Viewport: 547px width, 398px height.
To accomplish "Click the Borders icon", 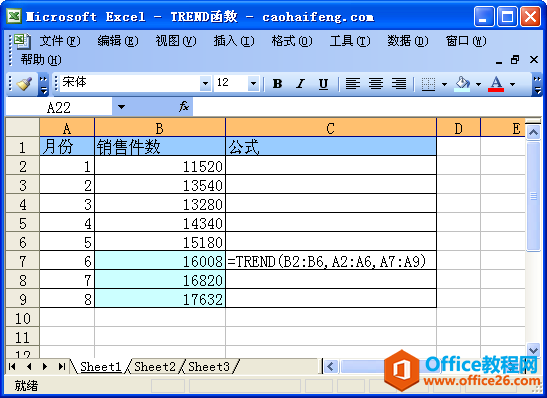I will [428, 84].
